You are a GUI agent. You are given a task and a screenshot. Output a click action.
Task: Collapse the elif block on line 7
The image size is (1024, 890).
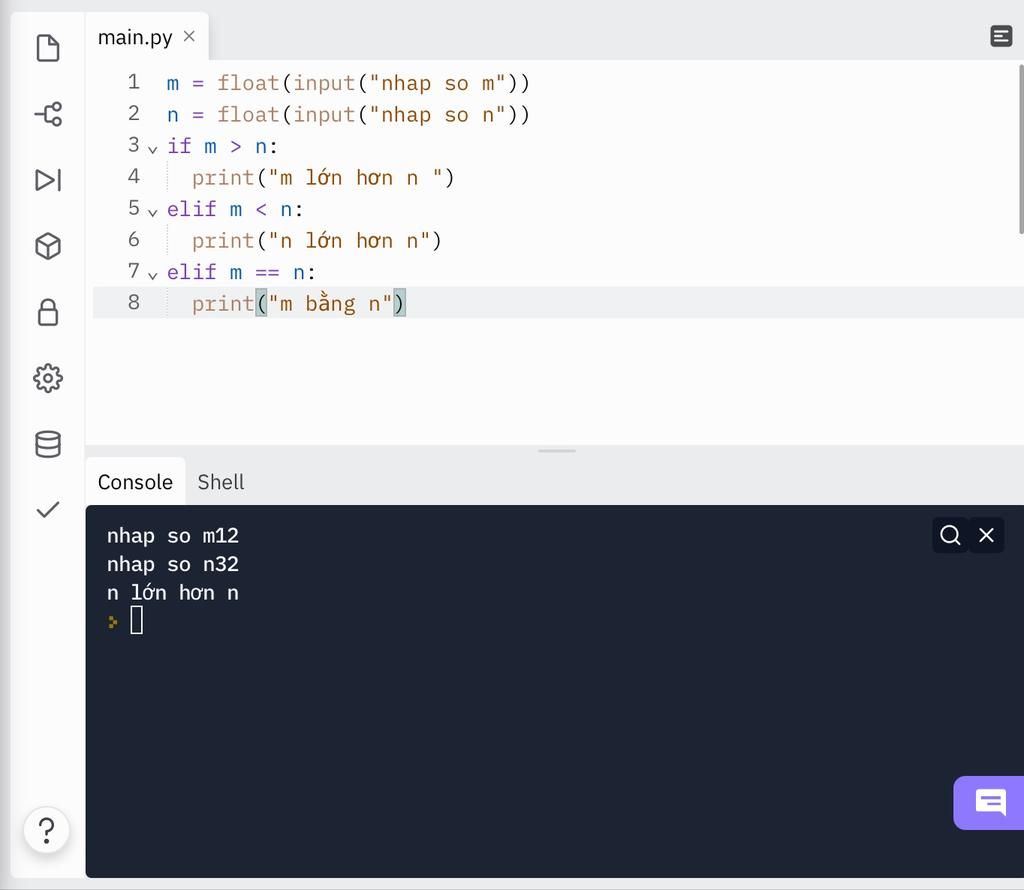pyautogui.click(x=153, y=275)
